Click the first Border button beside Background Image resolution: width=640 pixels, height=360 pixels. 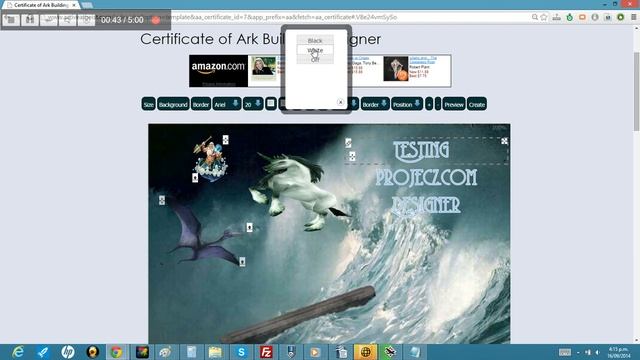point(201,104)
